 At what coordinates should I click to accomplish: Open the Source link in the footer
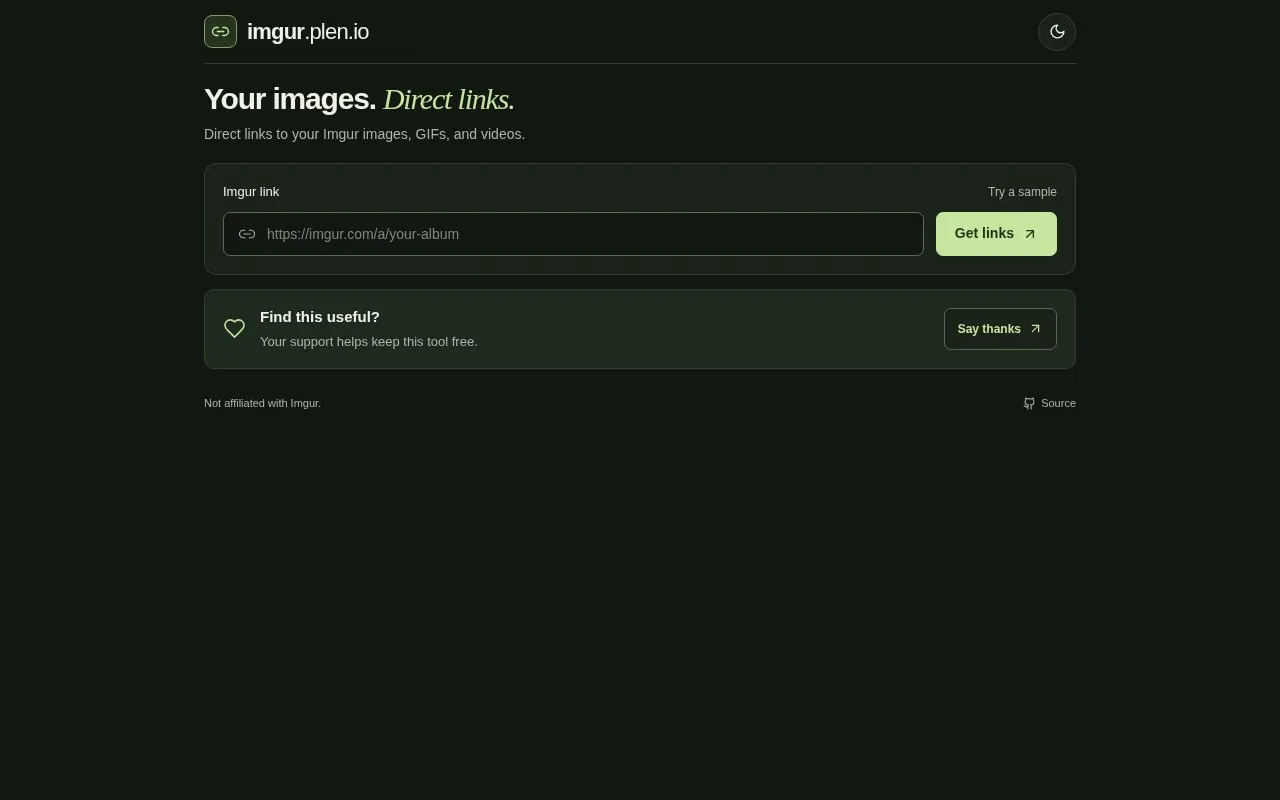[1049, 403]
